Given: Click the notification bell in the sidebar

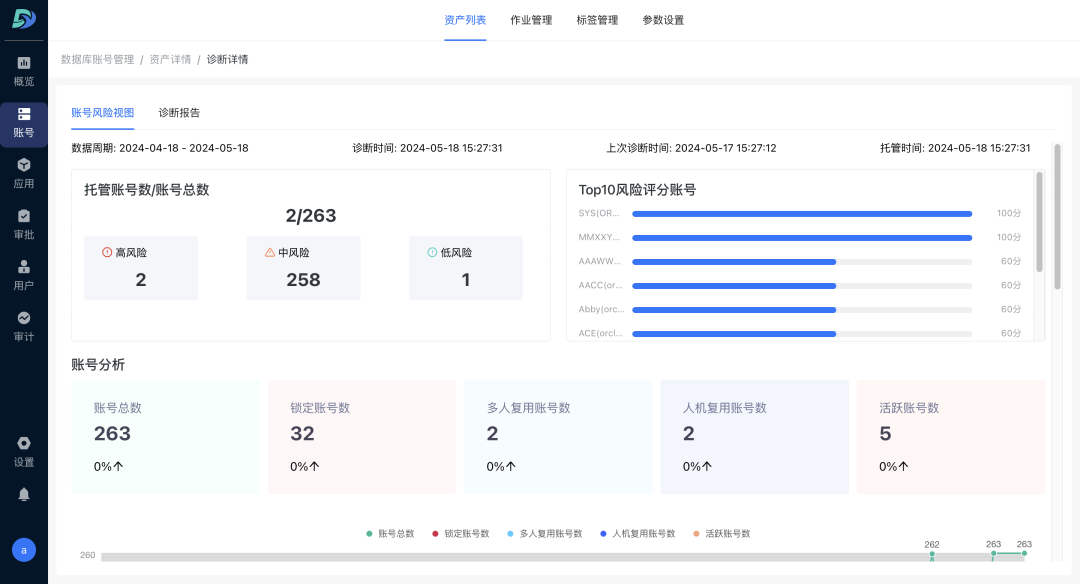Looking at the screenshot, I should point(23,493).
